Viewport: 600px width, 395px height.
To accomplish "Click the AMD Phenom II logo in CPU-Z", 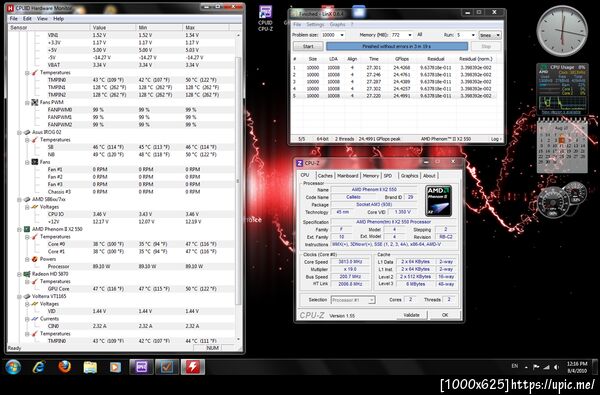I will (x=439, y=201).
